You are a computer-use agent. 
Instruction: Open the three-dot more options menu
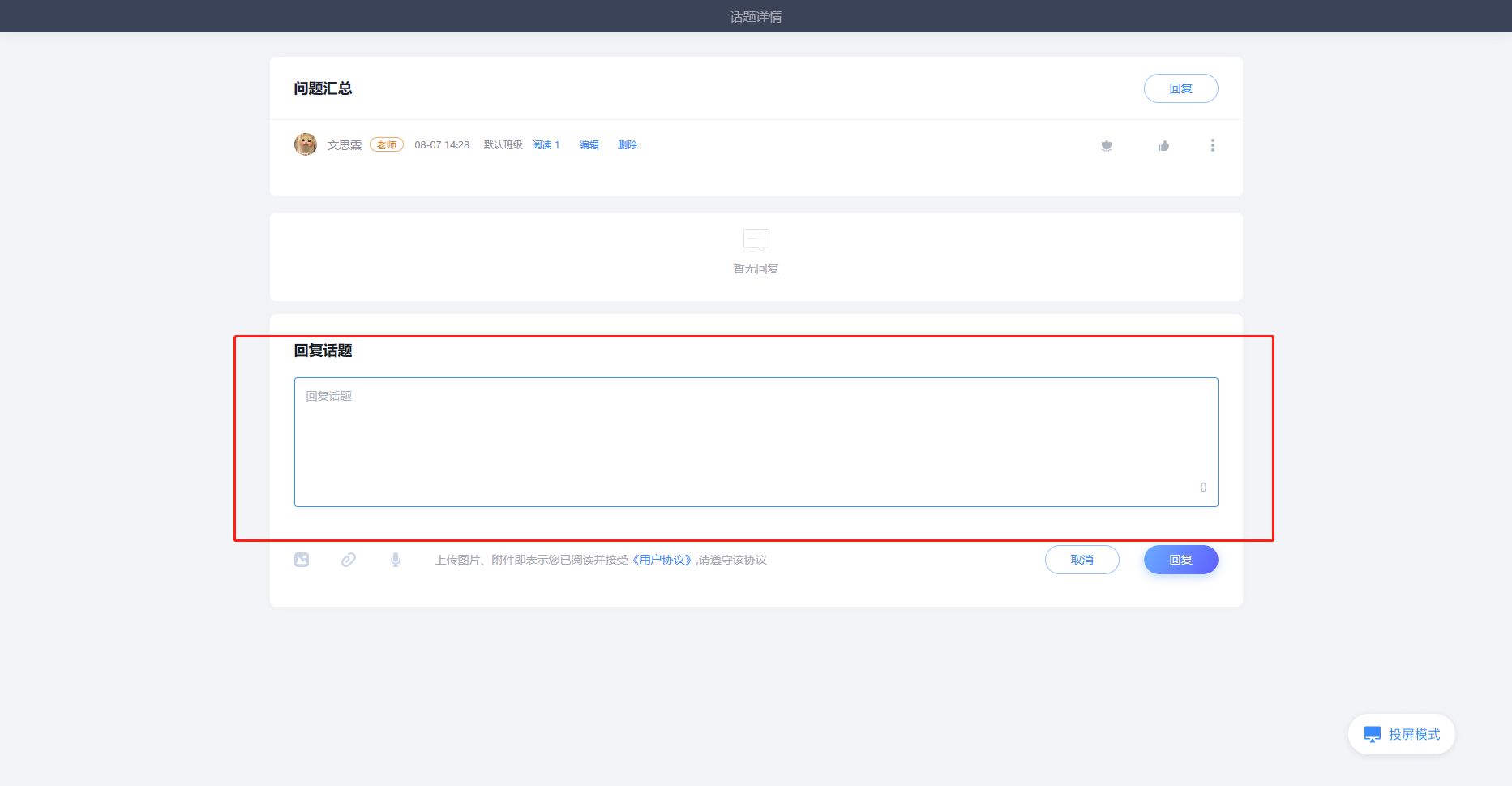pyautogui.click(x=1213, y=145)
